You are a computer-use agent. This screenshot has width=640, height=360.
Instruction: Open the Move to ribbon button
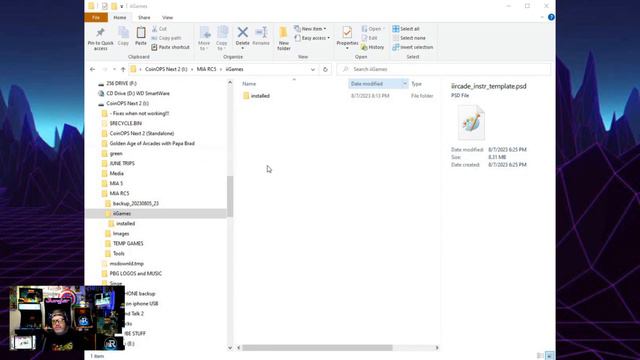click(x=204, y=38)
